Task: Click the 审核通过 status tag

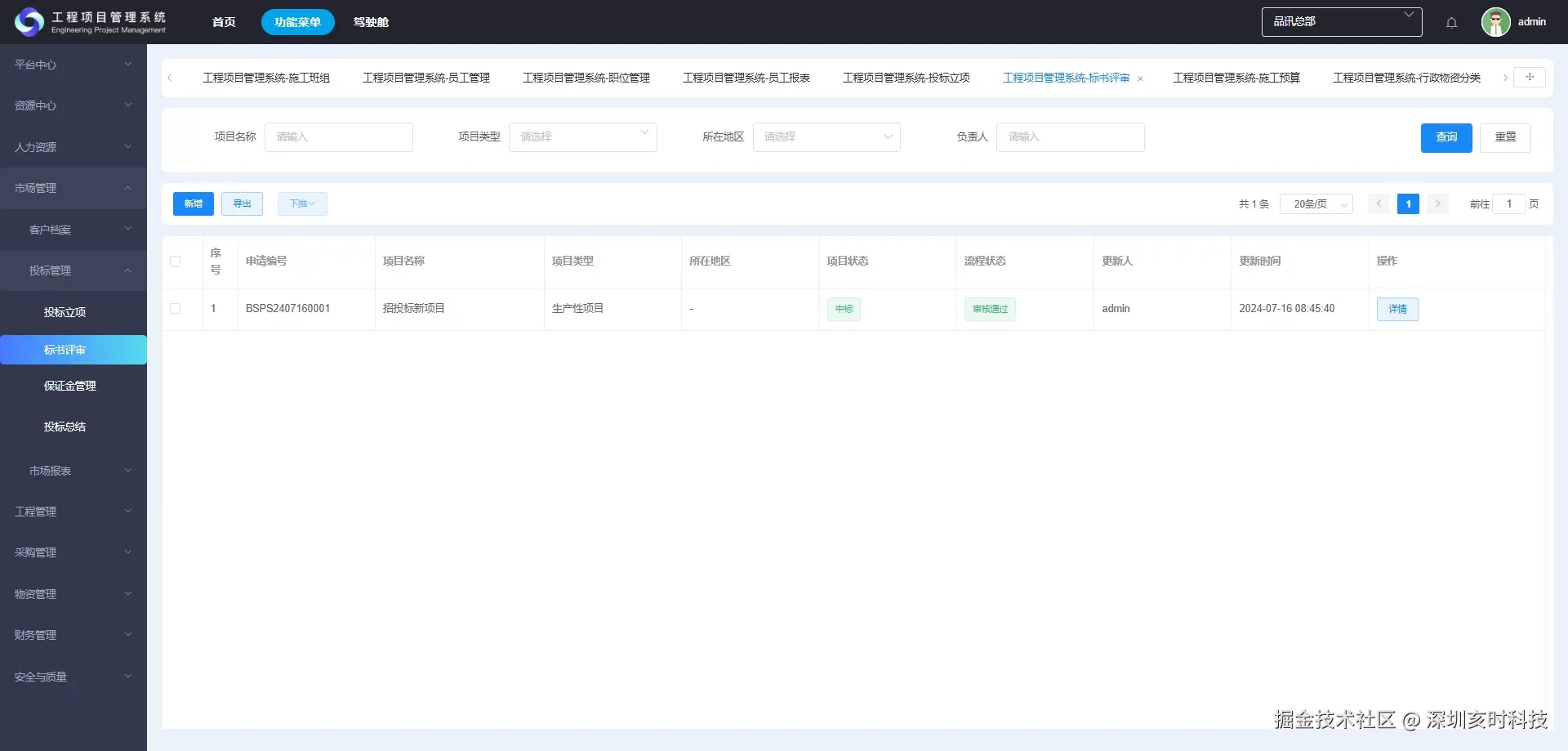Action: [x=990, y=309]
